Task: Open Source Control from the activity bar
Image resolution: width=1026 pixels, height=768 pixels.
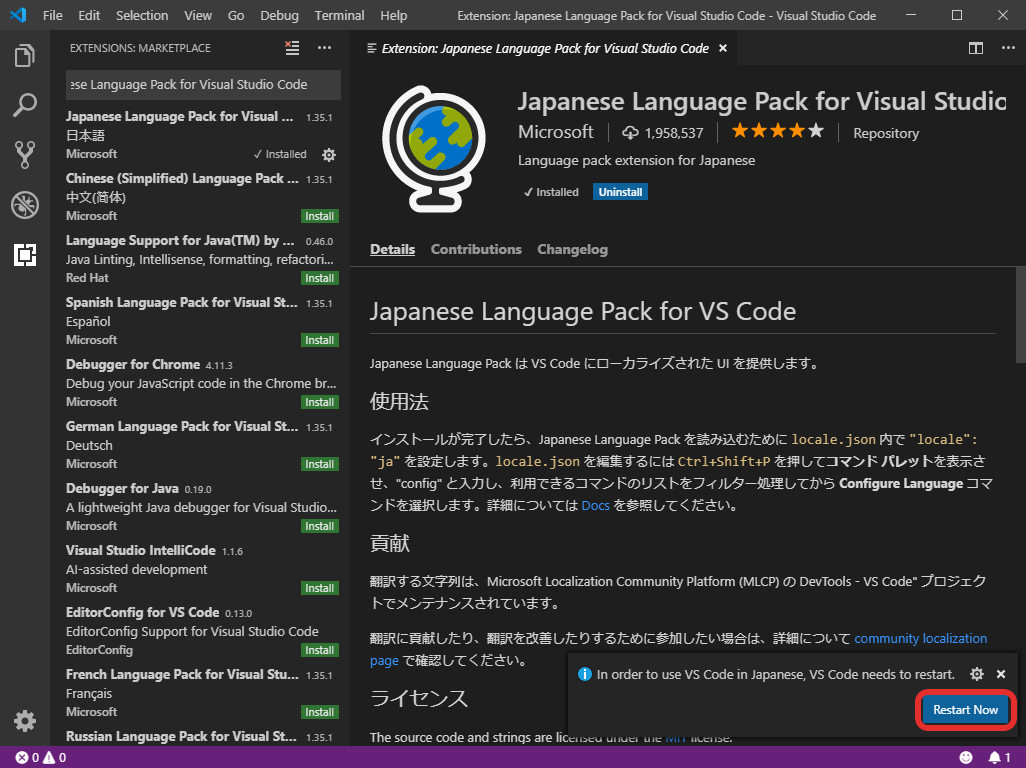Action: 24,155
